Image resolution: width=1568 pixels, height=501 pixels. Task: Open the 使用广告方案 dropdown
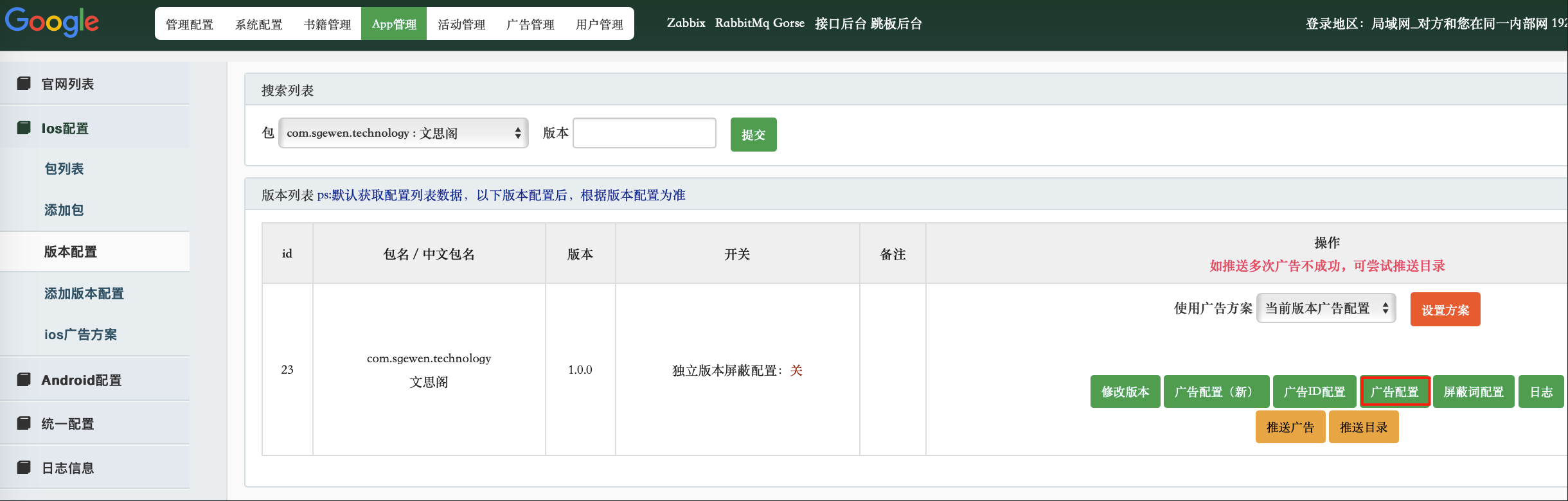1326,308
